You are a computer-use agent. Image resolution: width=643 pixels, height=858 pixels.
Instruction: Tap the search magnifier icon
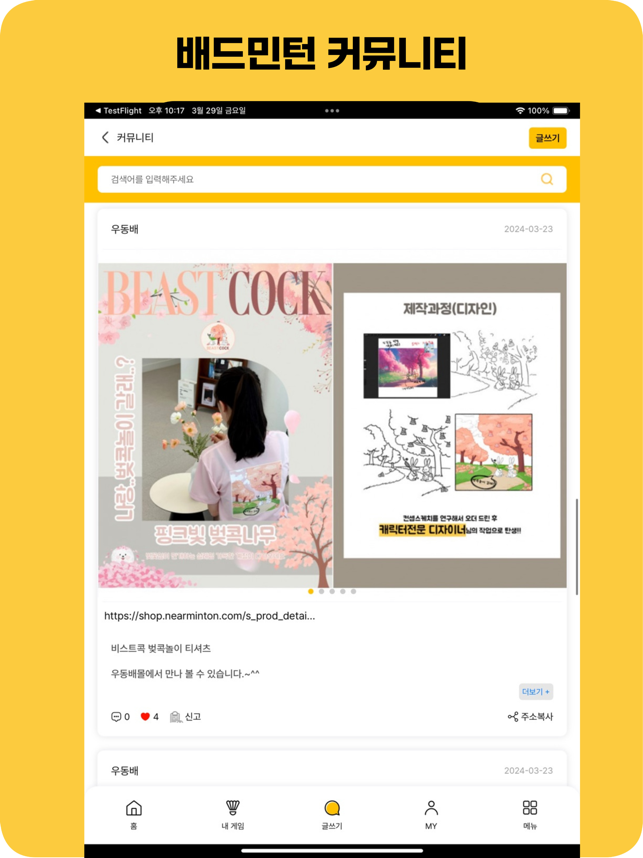(x=547, y=179)
